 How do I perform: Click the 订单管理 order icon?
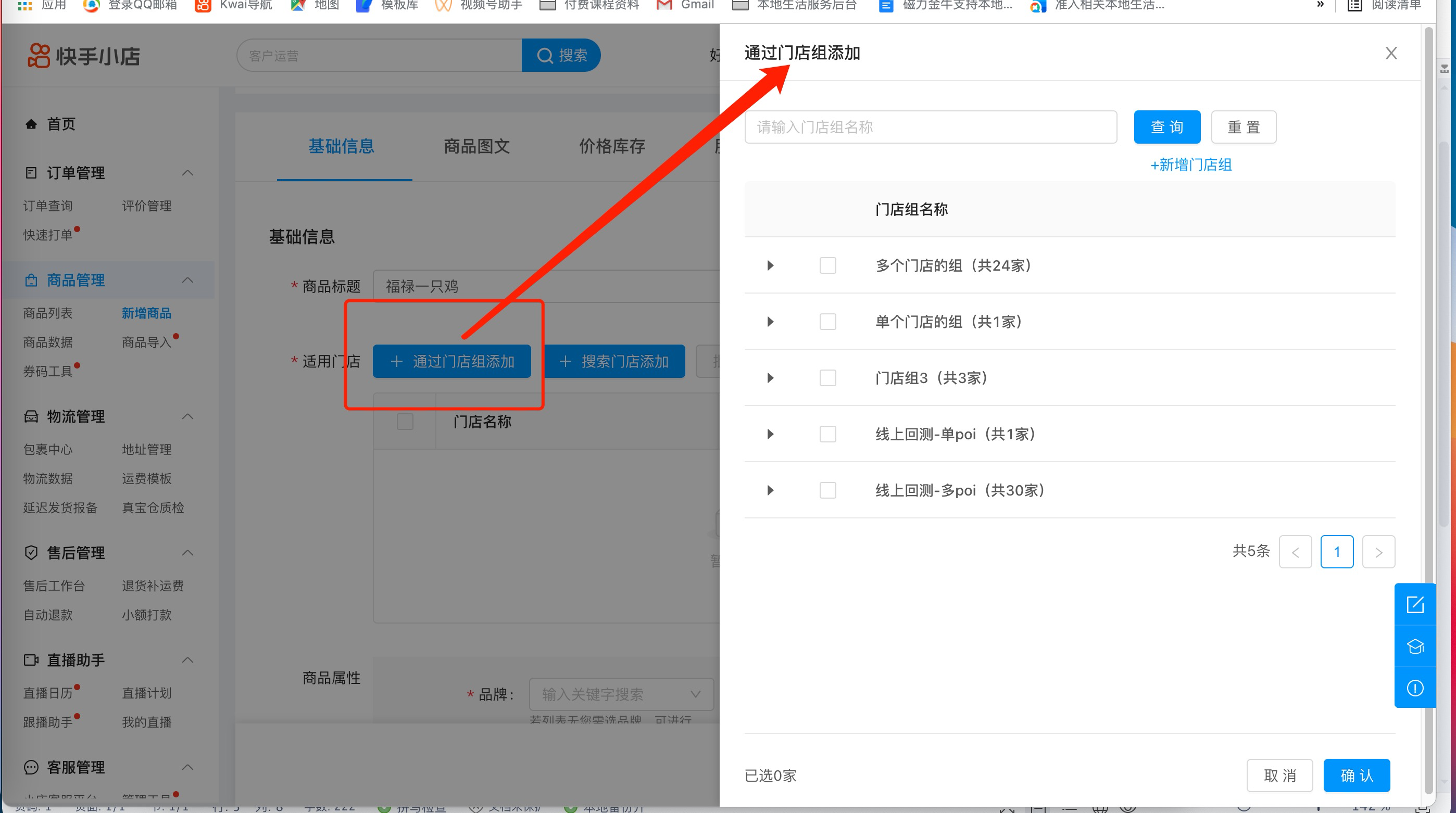(x=31, y=173)
